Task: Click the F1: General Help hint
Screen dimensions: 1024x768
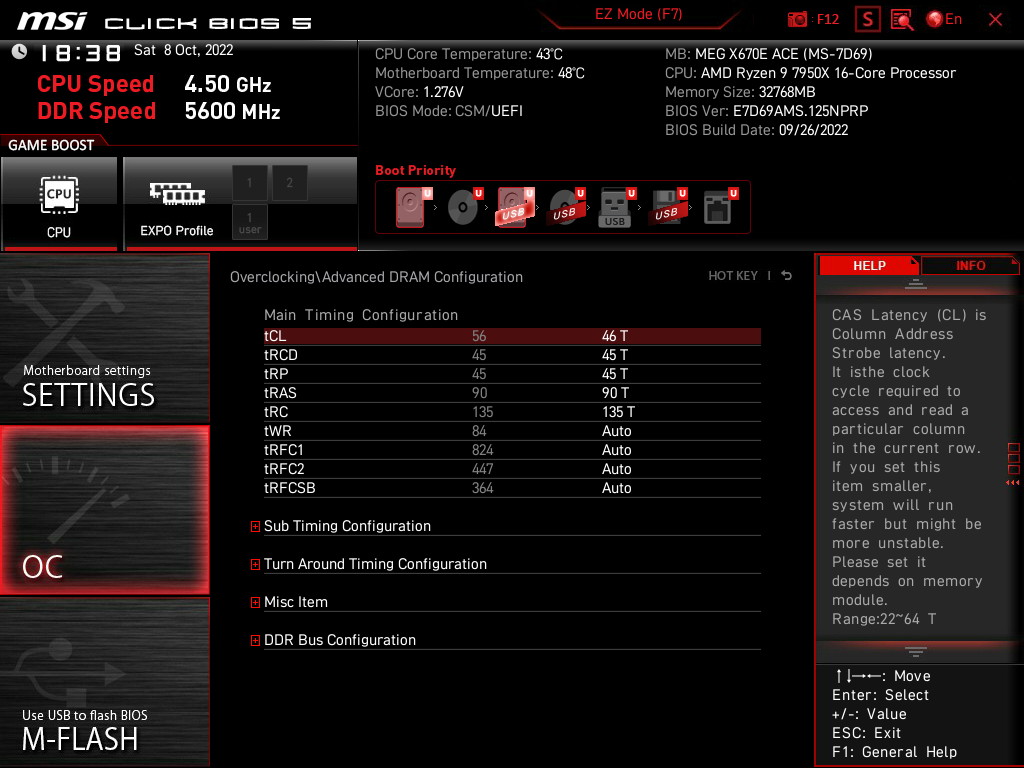Action: (894, 752)
